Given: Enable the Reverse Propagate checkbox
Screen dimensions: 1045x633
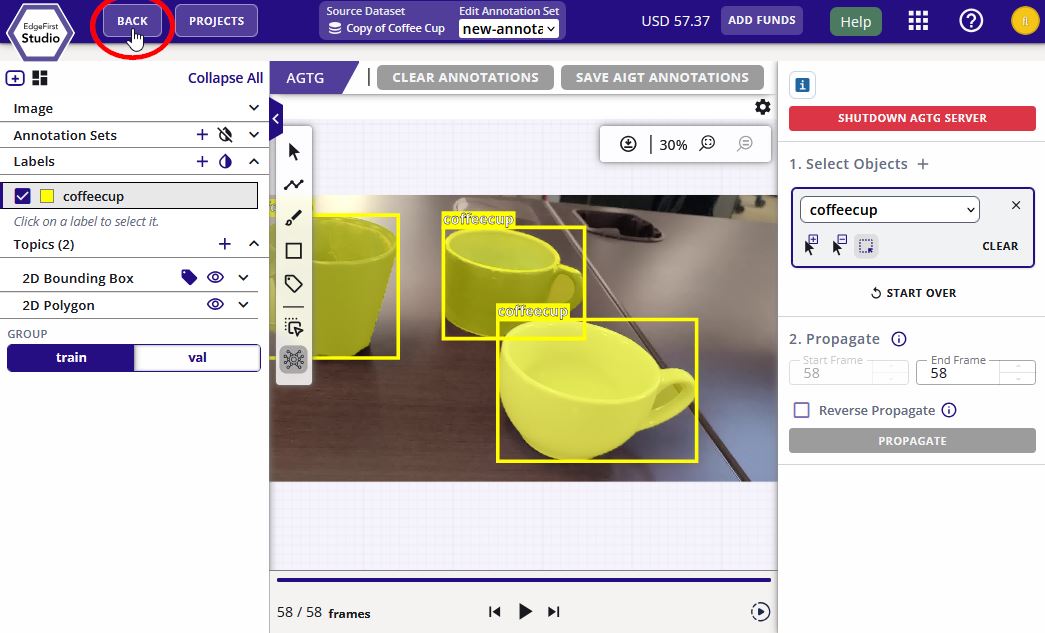Looking at the screenshot, I should coord(802,410).
